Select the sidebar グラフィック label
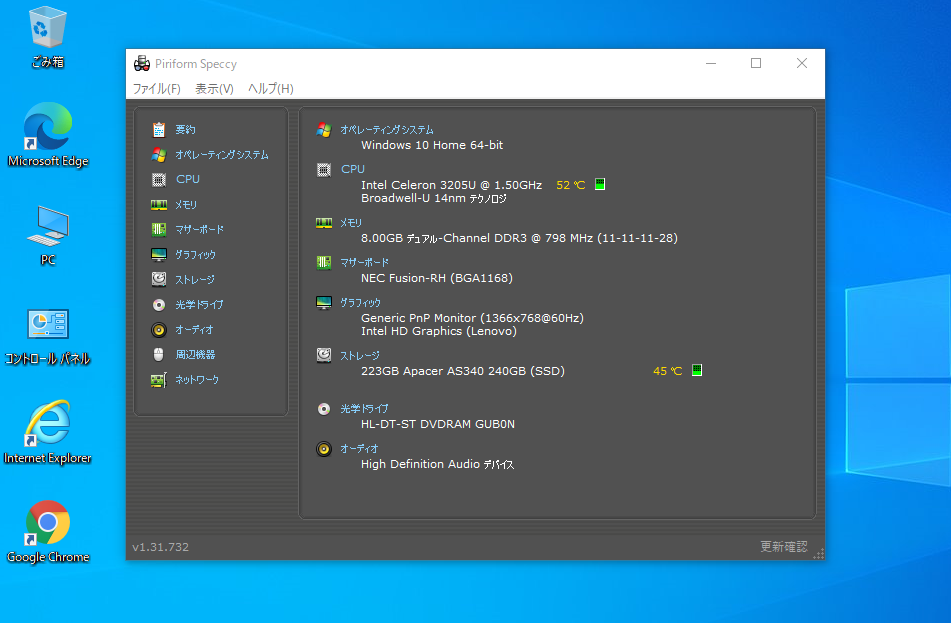Image resolution: width=951 pixels, height=623 pixels. click(x=195, y=255)
